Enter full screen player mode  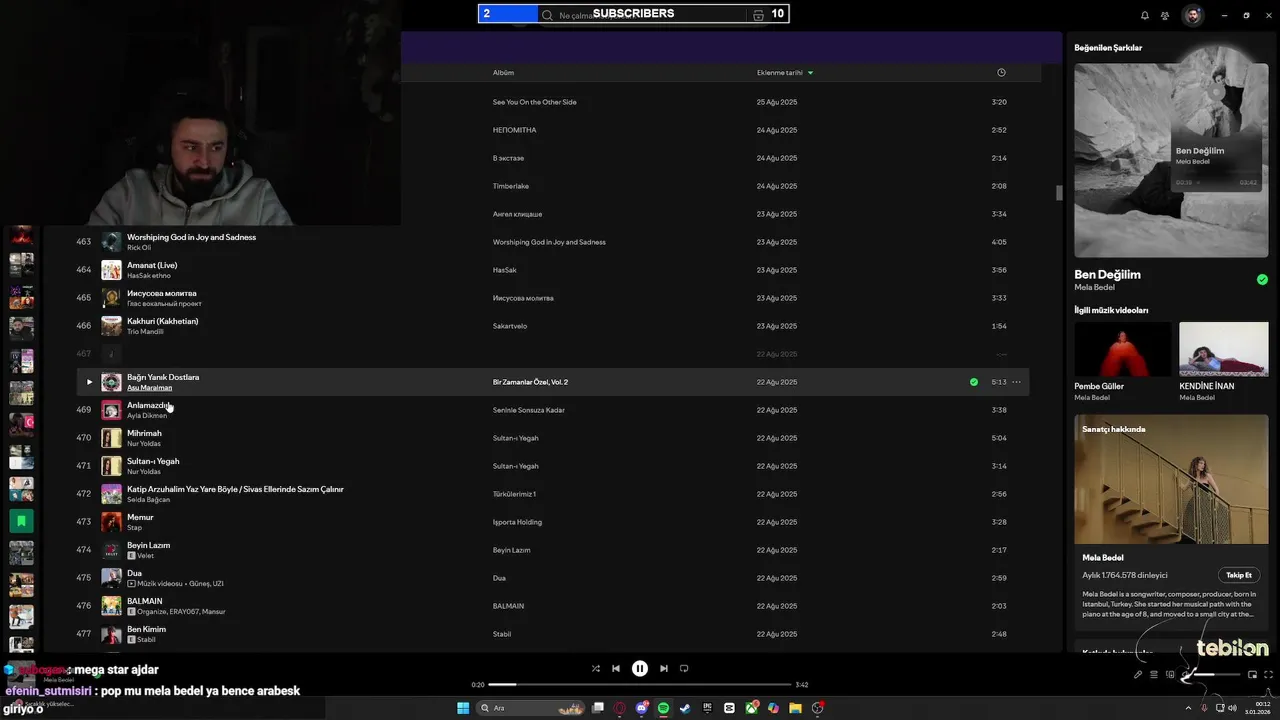[x=1268, y=675]
